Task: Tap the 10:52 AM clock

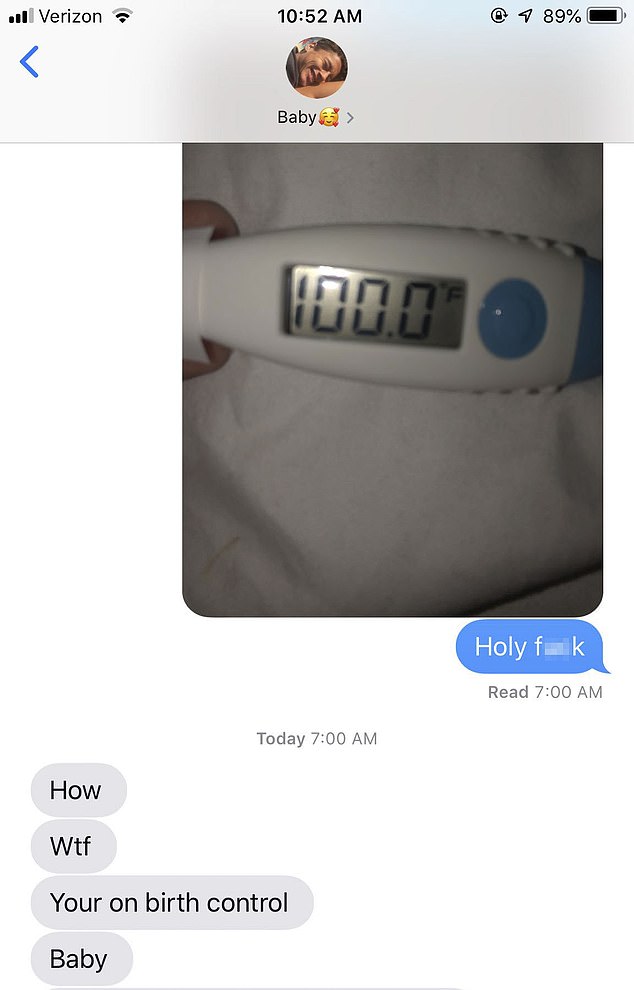Action: click(320, 16)
